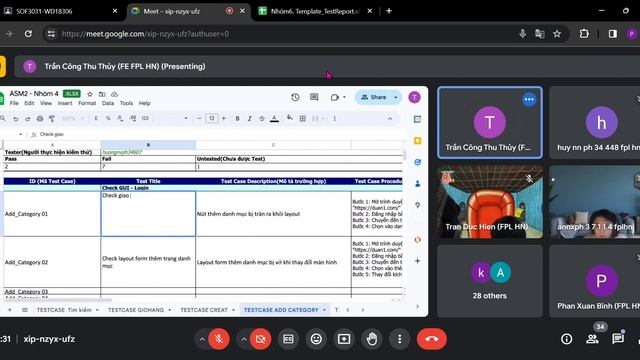Decrease font size with minus button
The height and width of the screenshot is (360, 640).
(199, 118)
